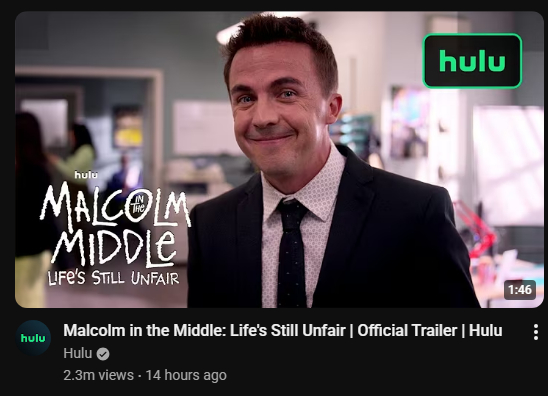Click the '2.3m views' text
The width and height of the screenshot is (548, 396).
pos(99,375)
